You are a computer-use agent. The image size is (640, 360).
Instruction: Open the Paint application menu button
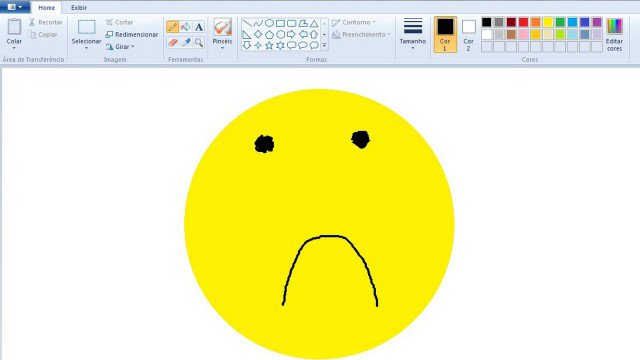(15, 7)
